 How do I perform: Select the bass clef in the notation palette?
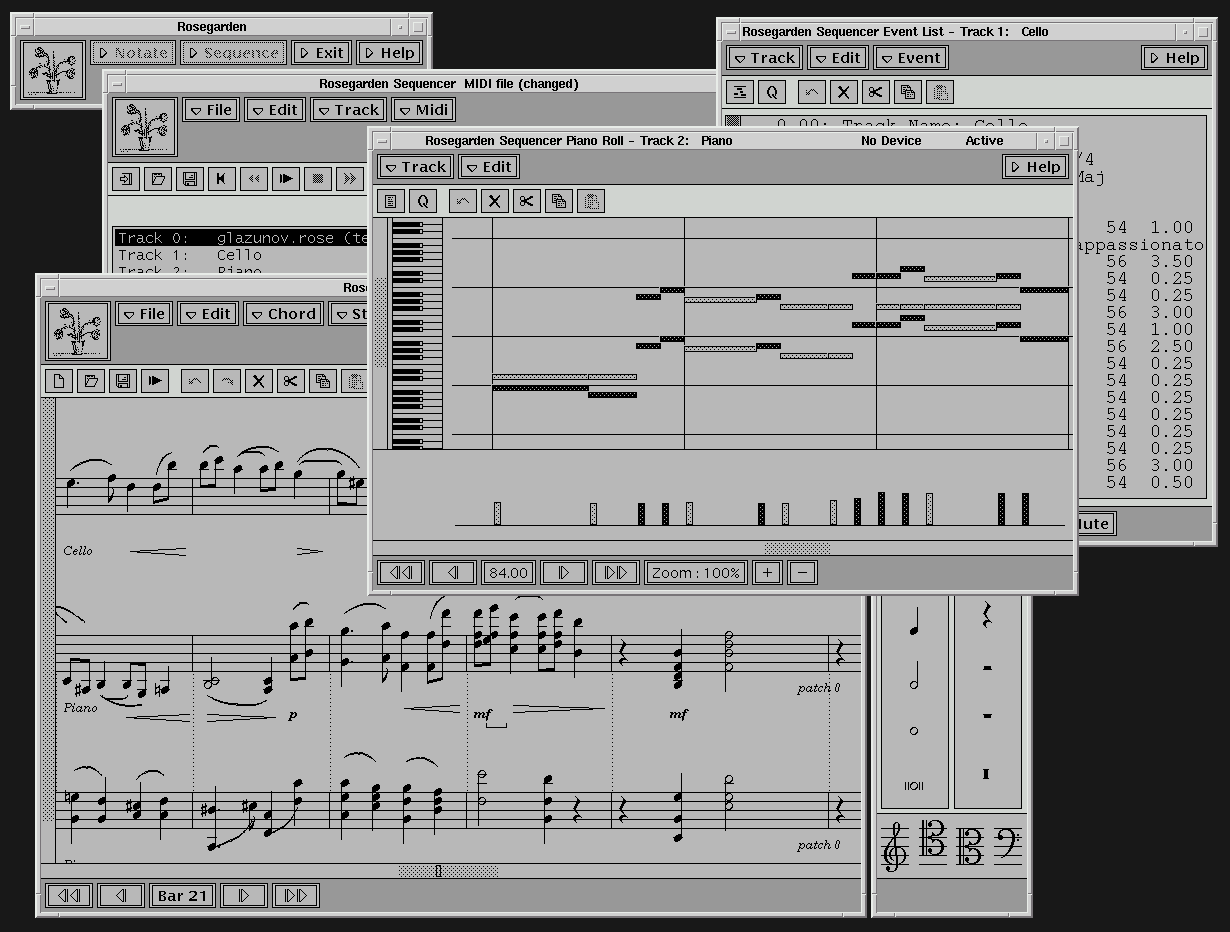pyautogui.click(x=1007, y=845)
